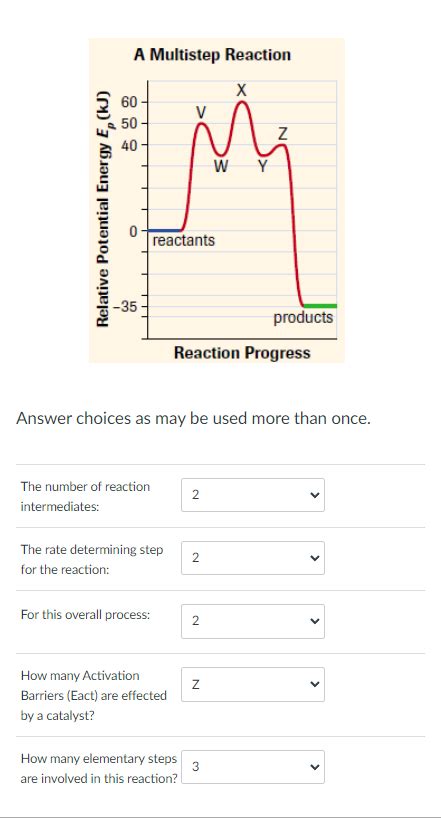Click the 'A Multistep Reaction' chart title
Viewport: 441px width, 820px height.
pyautogui.click(x=212, y=54)
